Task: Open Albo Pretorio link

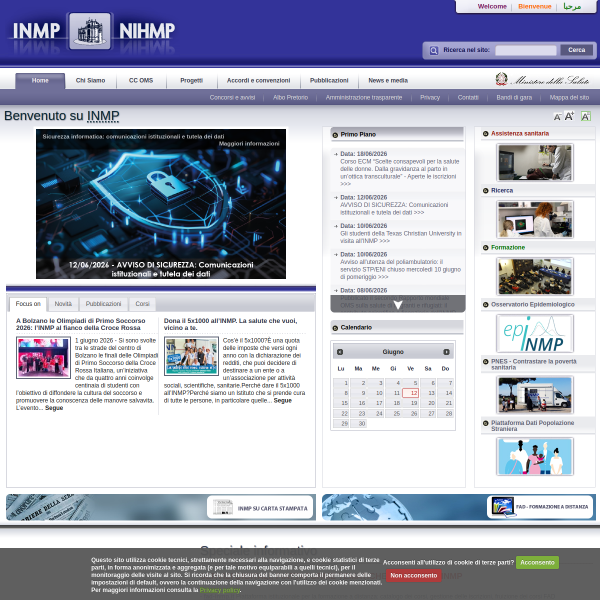Action: point(290,98)
